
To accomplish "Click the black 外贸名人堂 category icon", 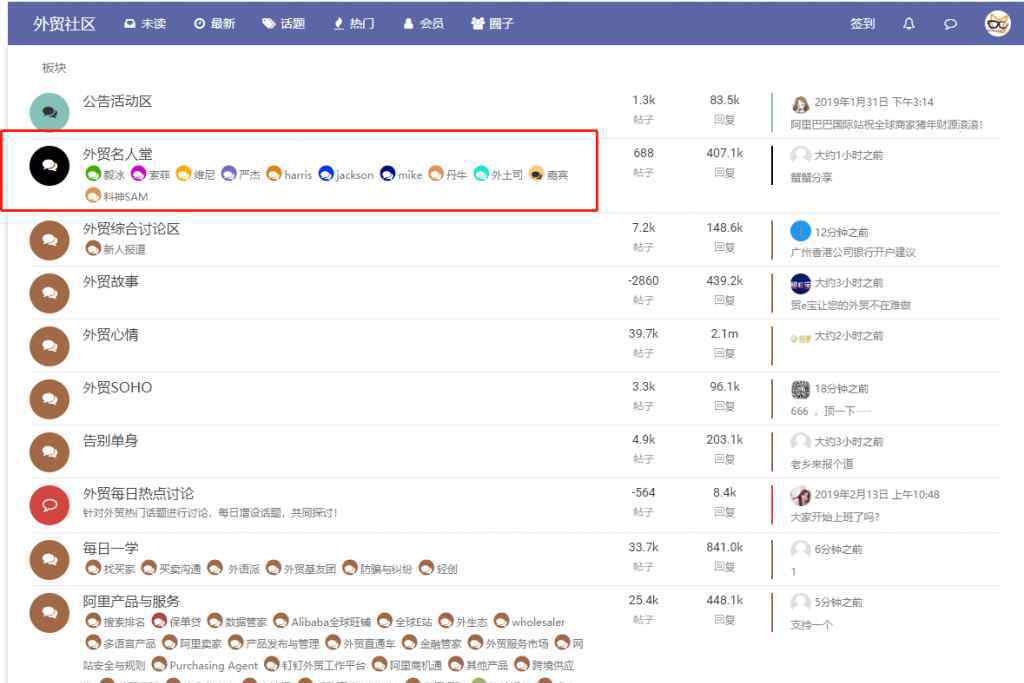I will point(49,165).
